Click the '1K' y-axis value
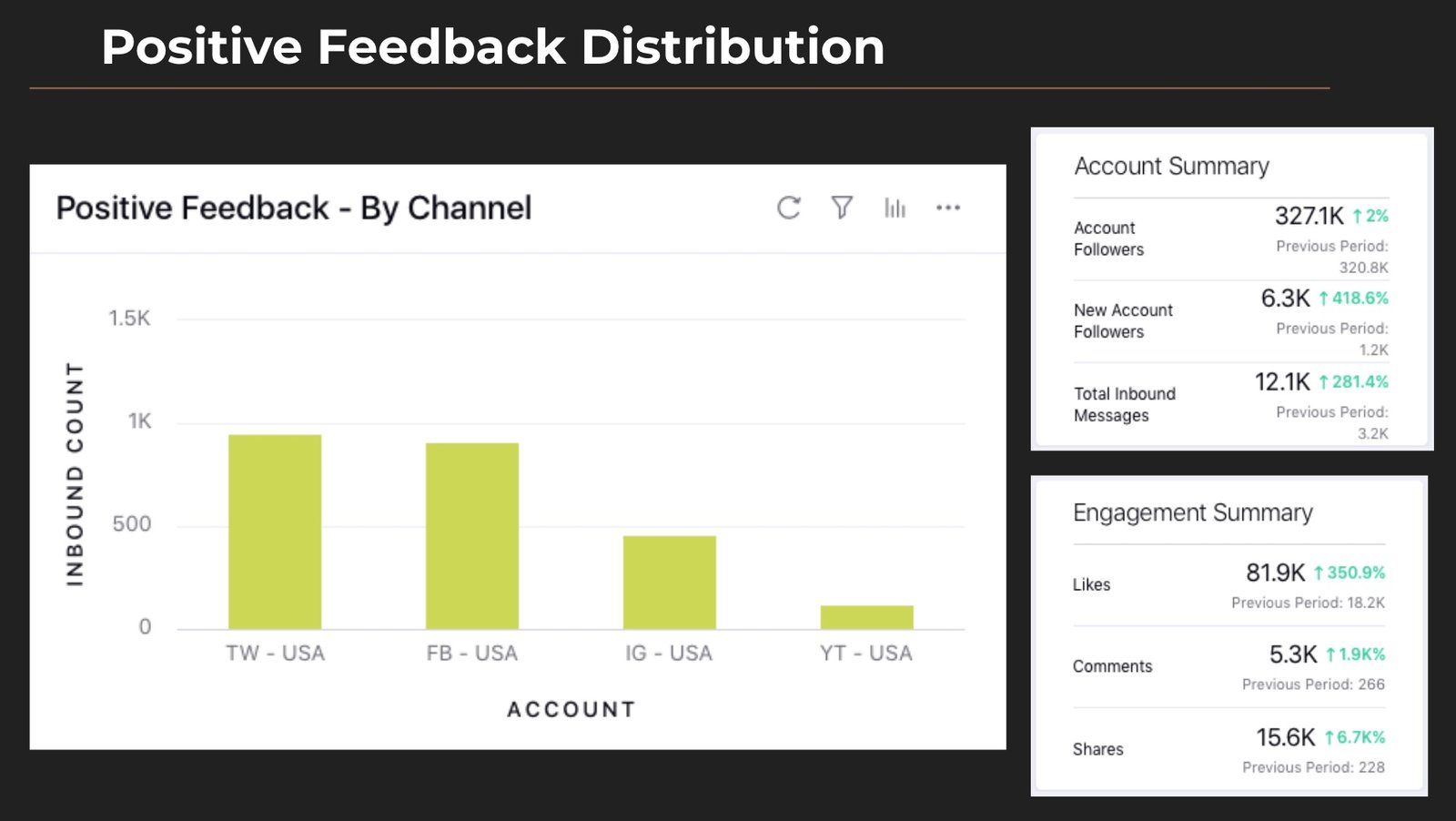This screenshot has height=821, width=1456. coord(140,421)
